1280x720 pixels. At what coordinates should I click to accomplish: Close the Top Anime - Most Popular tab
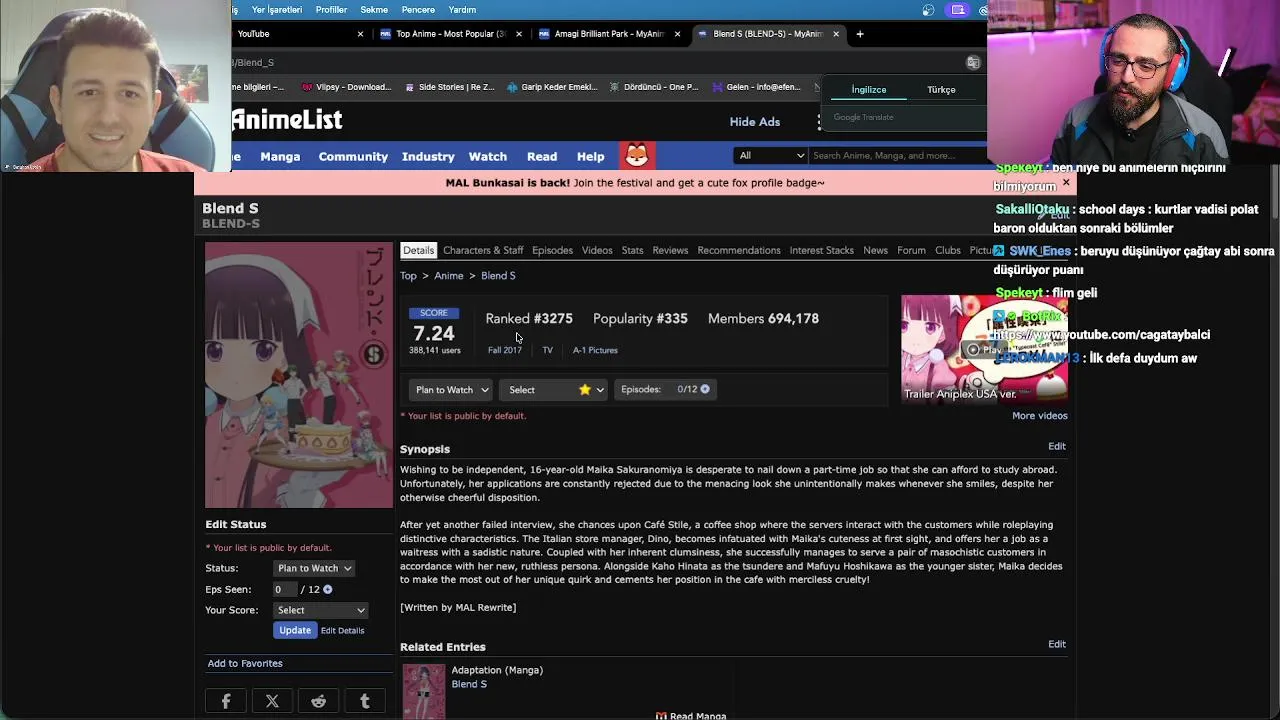[519, 34]
